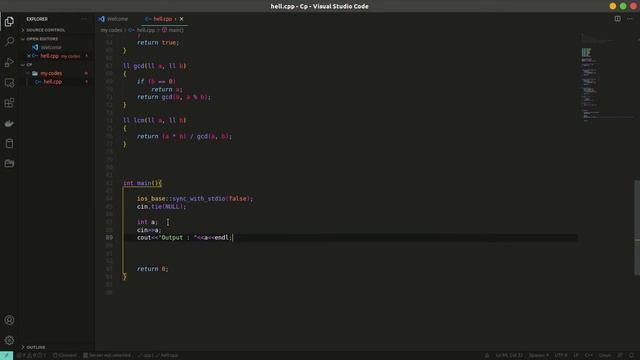
Task: Open the Extensions view
Action: [9, 103]
